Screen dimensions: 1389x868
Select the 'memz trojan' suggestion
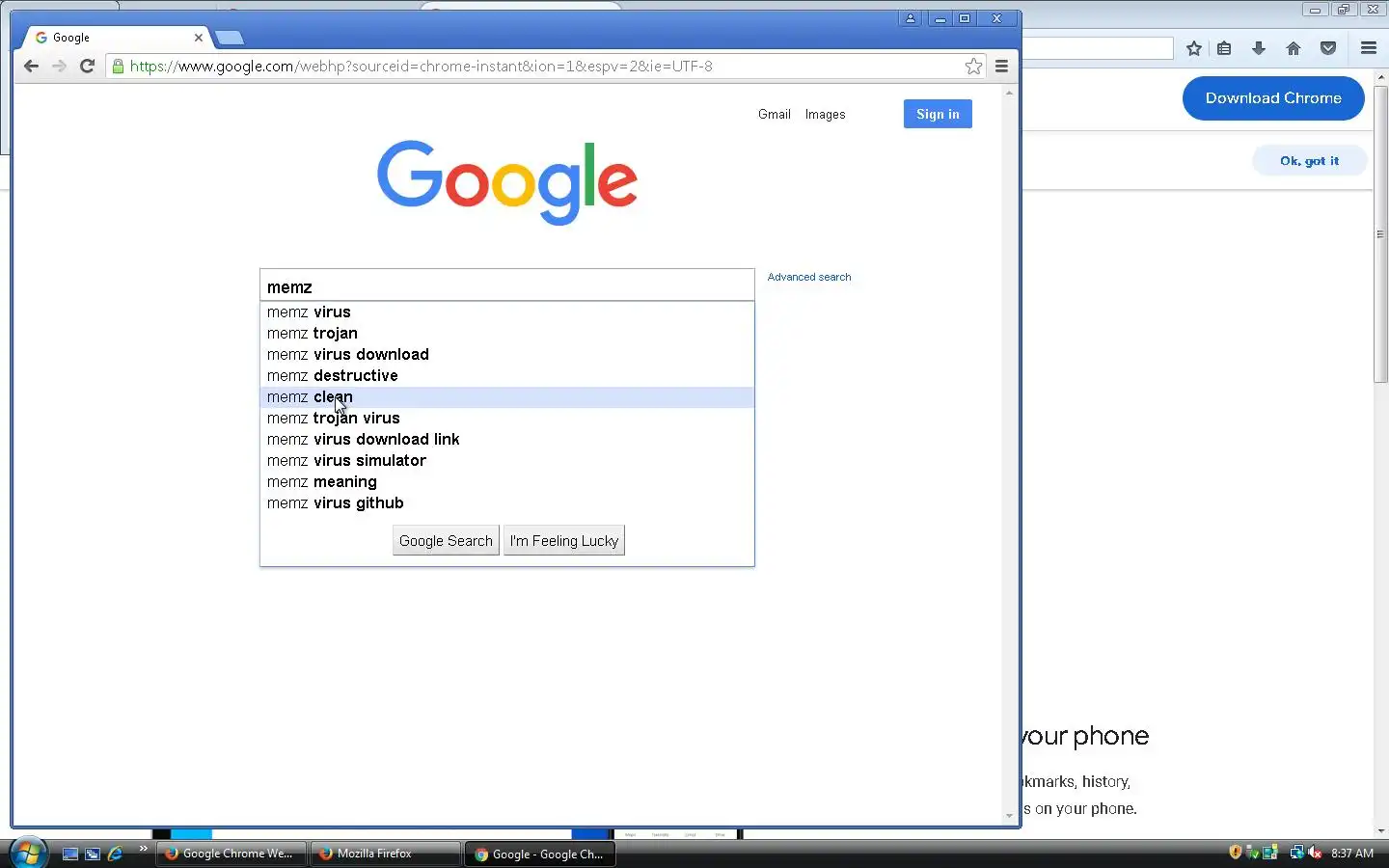click(507, 333)
